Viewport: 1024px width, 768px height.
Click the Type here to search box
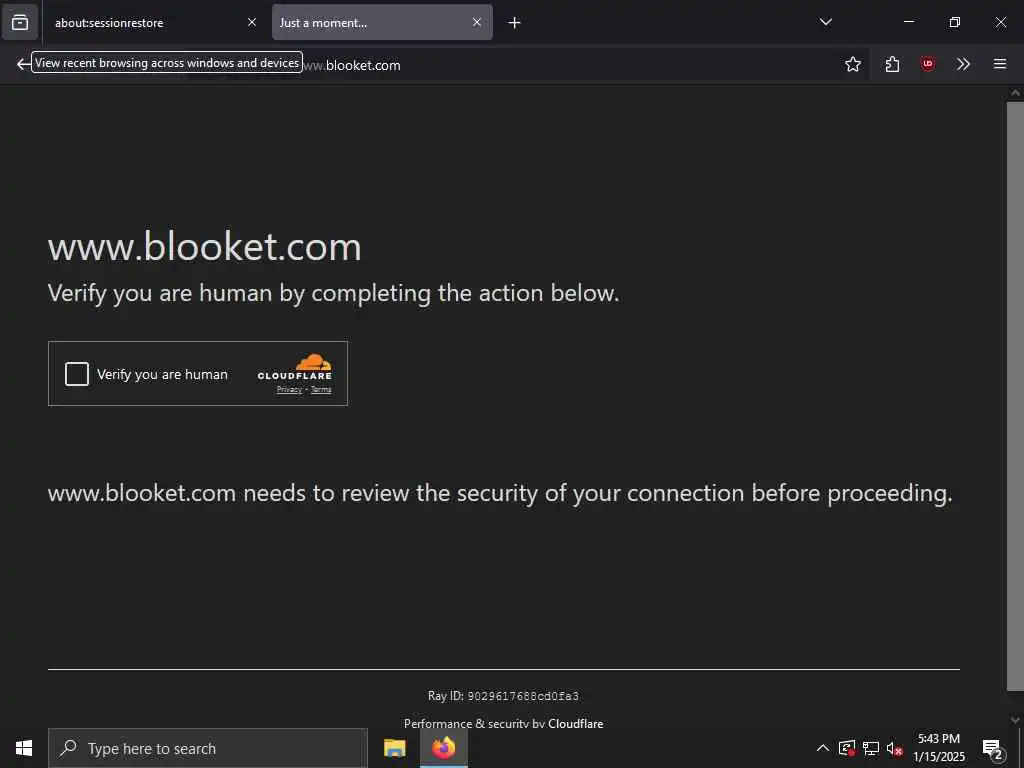coord(210,748)
